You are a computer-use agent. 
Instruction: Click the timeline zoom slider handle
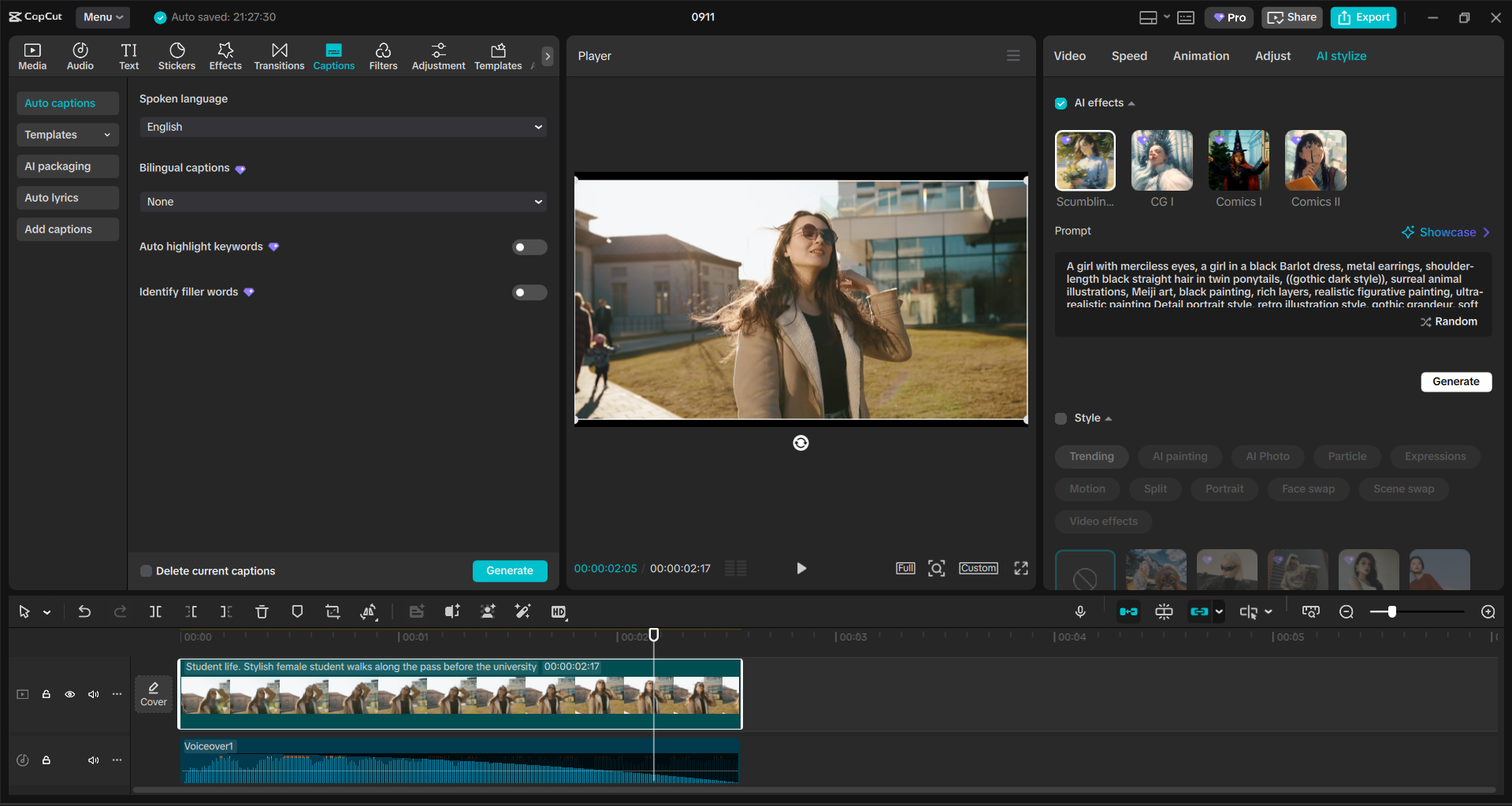click(x=1392, y=612)
